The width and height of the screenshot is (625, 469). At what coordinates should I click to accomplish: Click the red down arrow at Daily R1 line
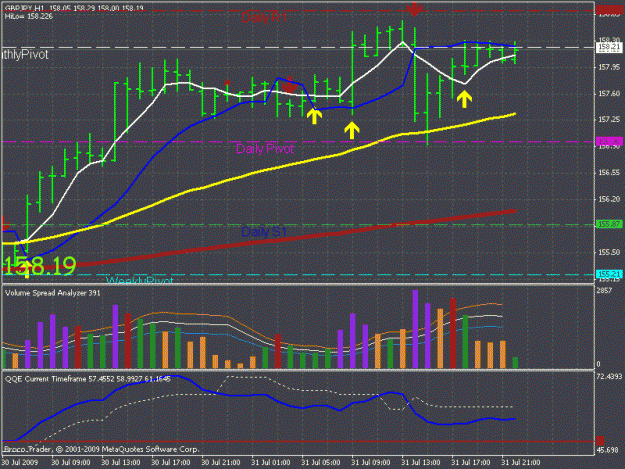(x=415, y=10)
